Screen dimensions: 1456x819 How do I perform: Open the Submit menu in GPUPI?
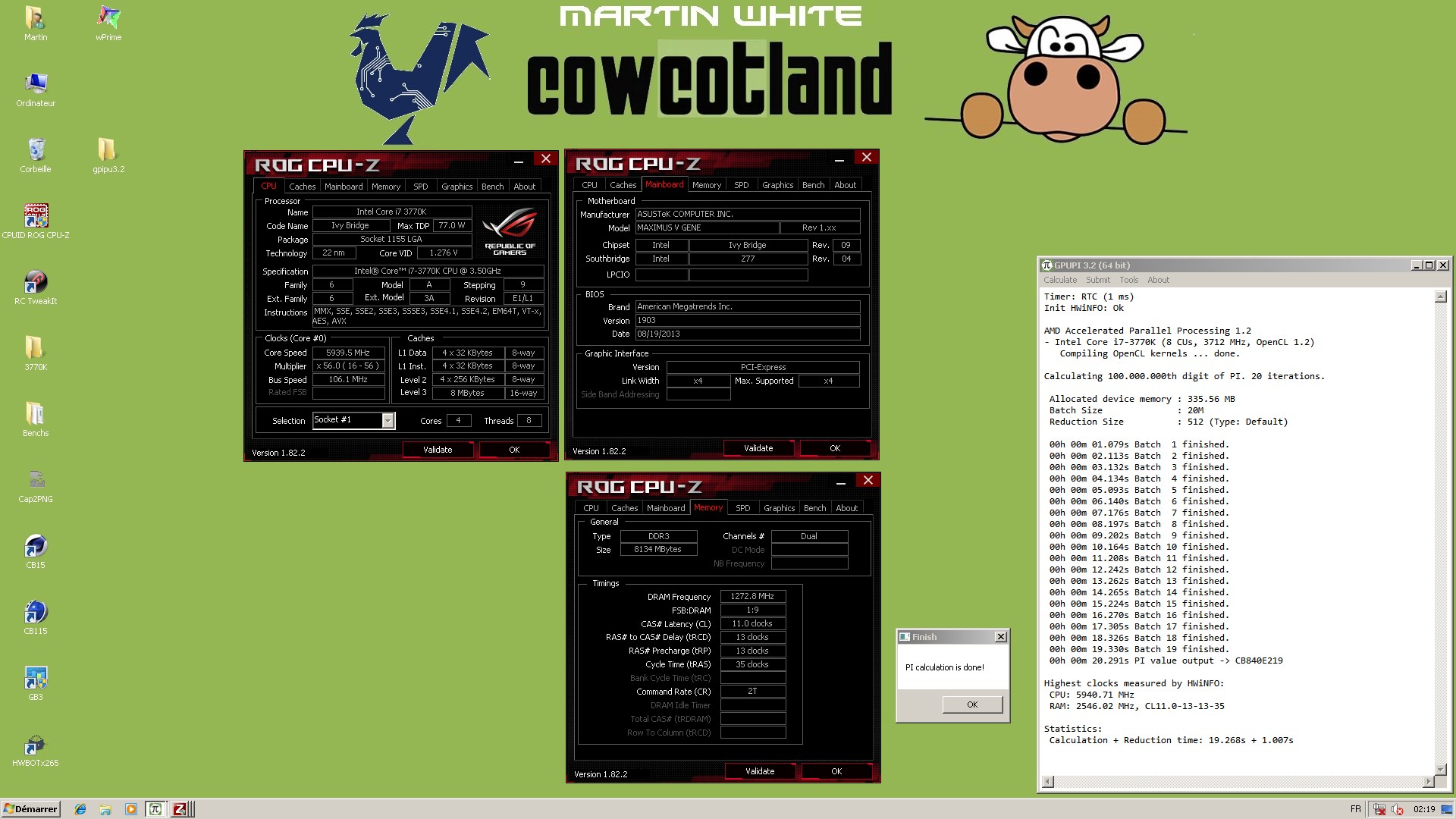point(1098,280)
